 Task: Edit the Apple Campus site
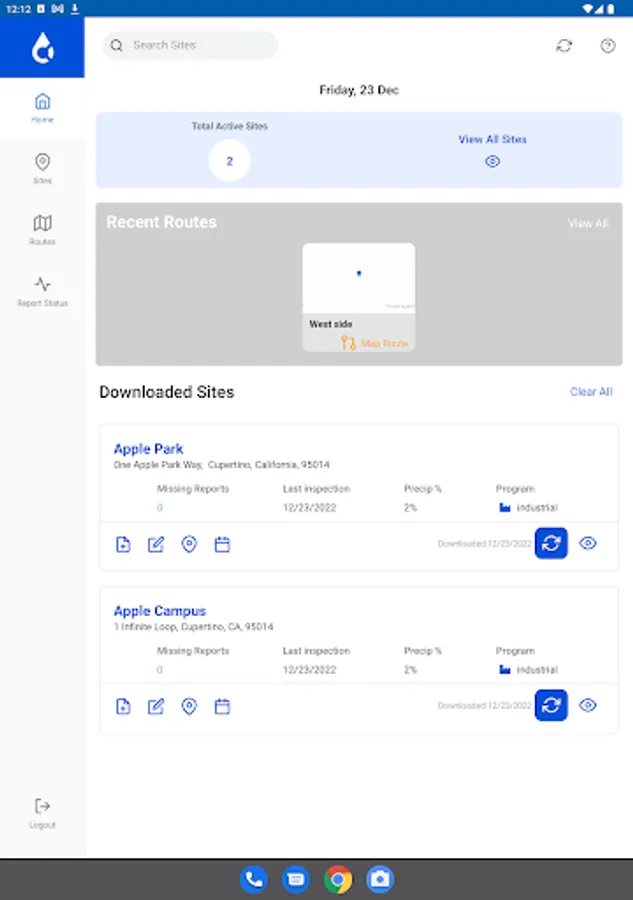pyautogui.click(x=156, y=706)
